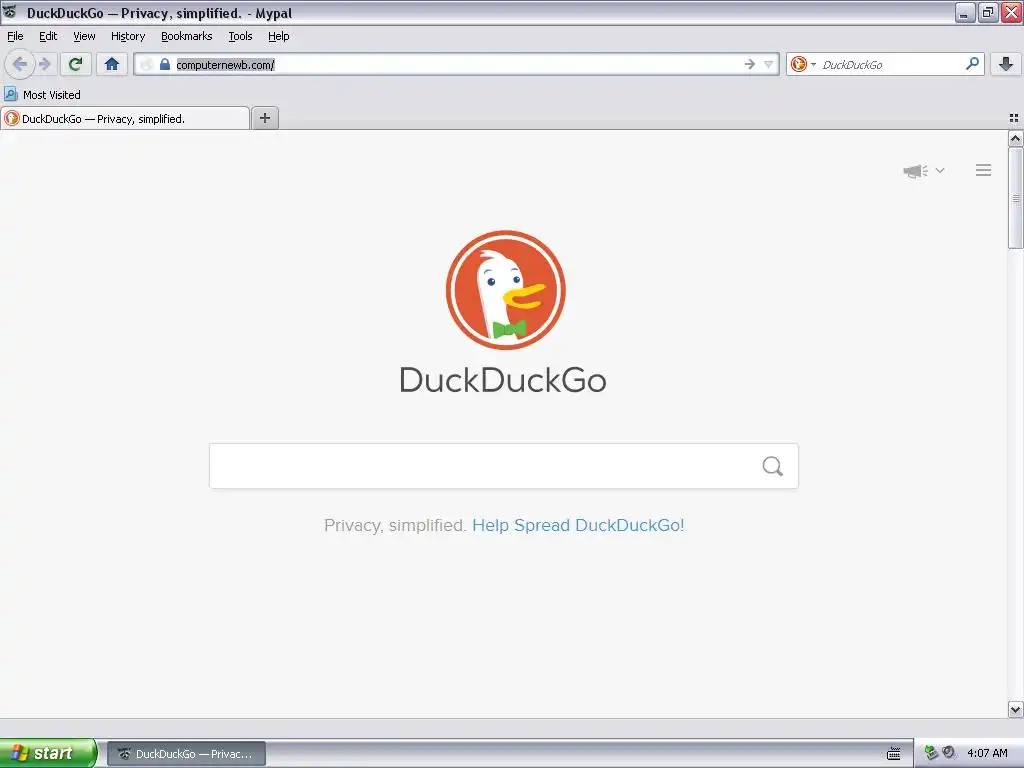Screen dimensions: 1024x768
Task: Open the Windows Start menu
Action: [x=48, y=753]
